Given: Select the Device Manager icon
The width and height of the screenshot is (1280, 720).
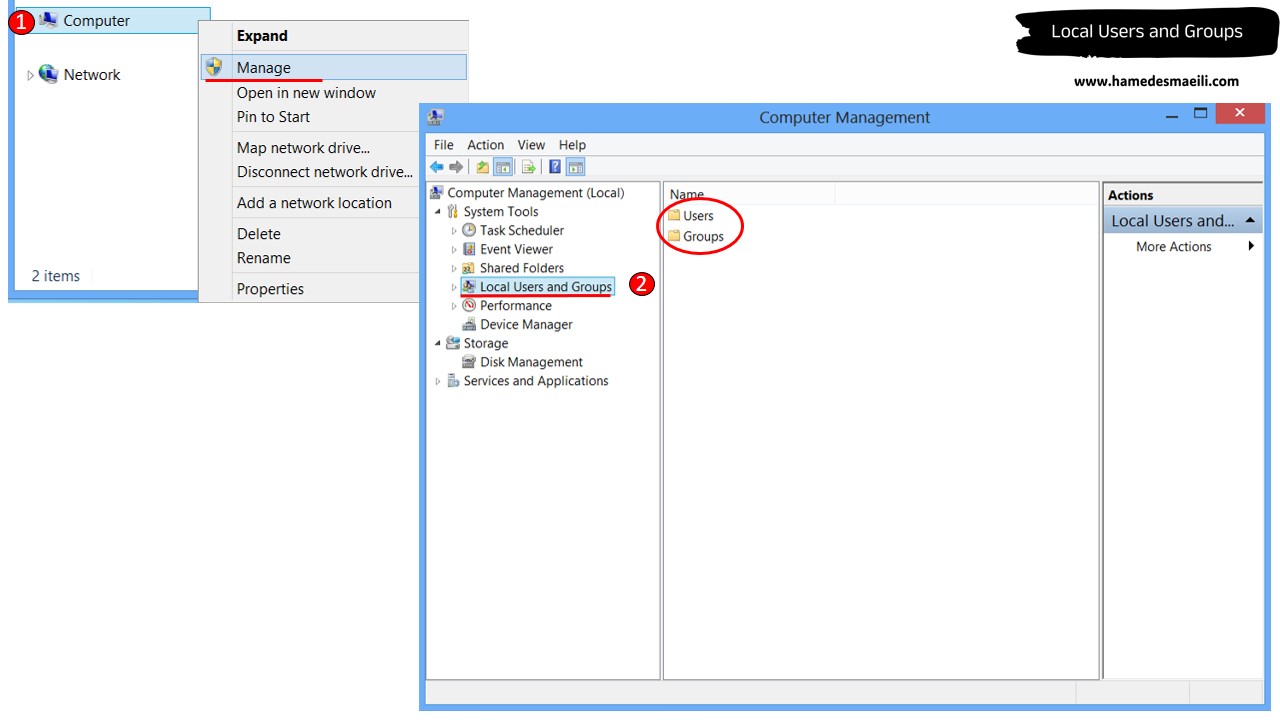Looking at the screenshot, I should click(x=469, y=325).
